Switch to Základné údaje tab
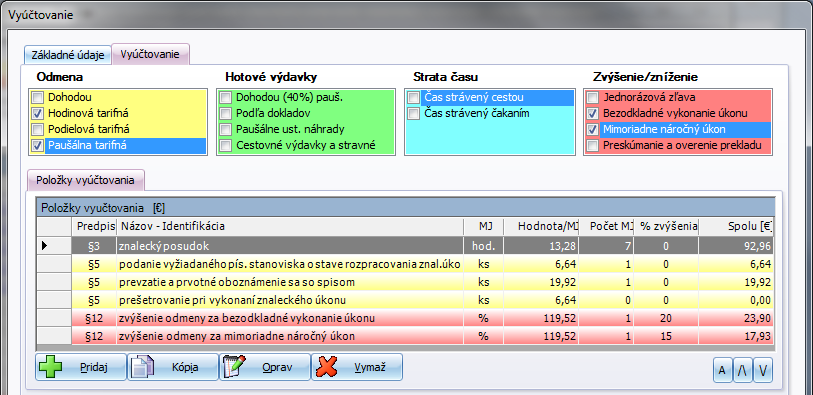Image resolution: width=813 pixels, height=395 pixels. pyautogui.click(x=68, y=55)
